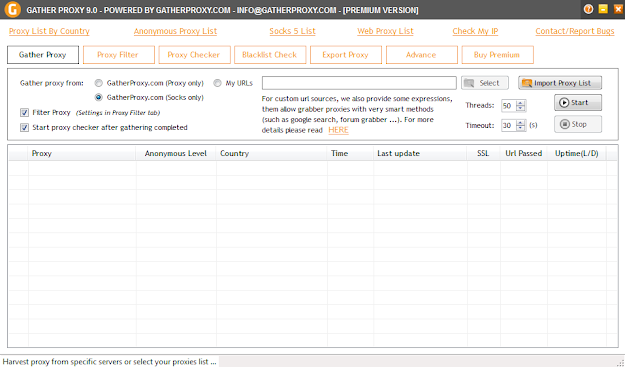Open Anonymous Proxy List link
625x367 pixels.
click(x=175, y=31)
